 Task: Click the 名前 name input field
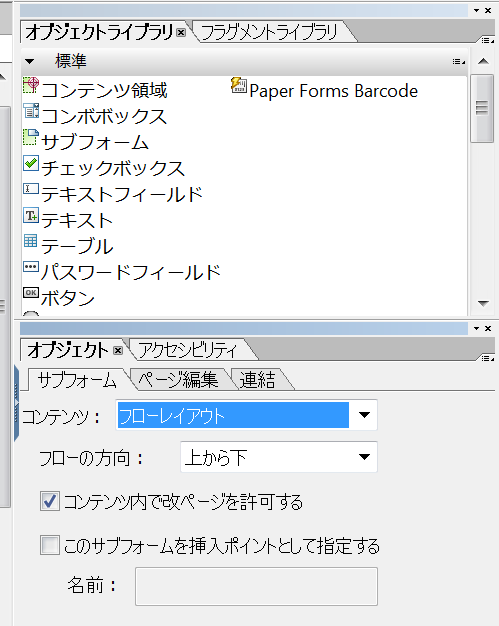tap(256, 586)
